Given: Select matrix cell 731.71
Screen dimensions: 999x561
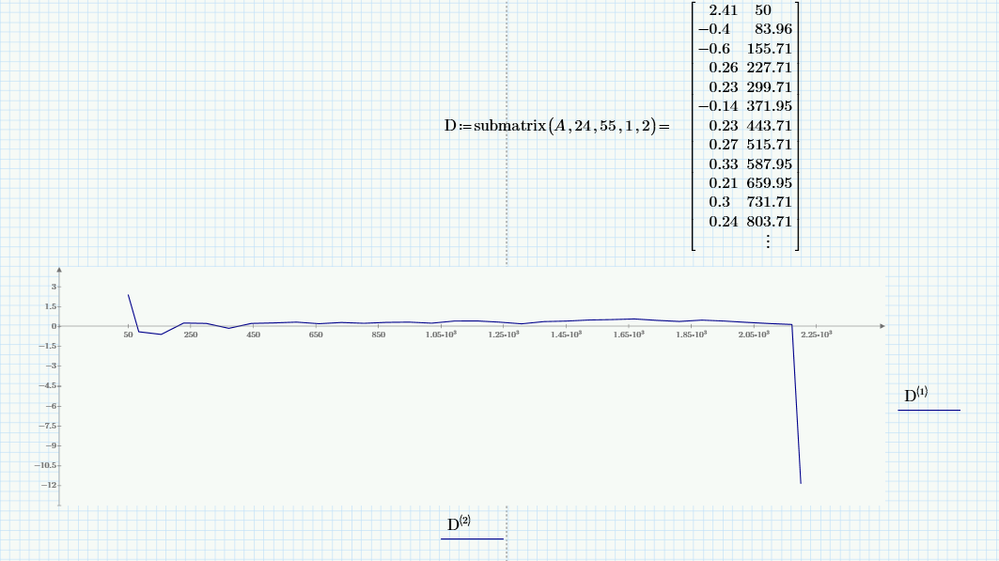Looking at the screenshot, I should tap(769, 202).
